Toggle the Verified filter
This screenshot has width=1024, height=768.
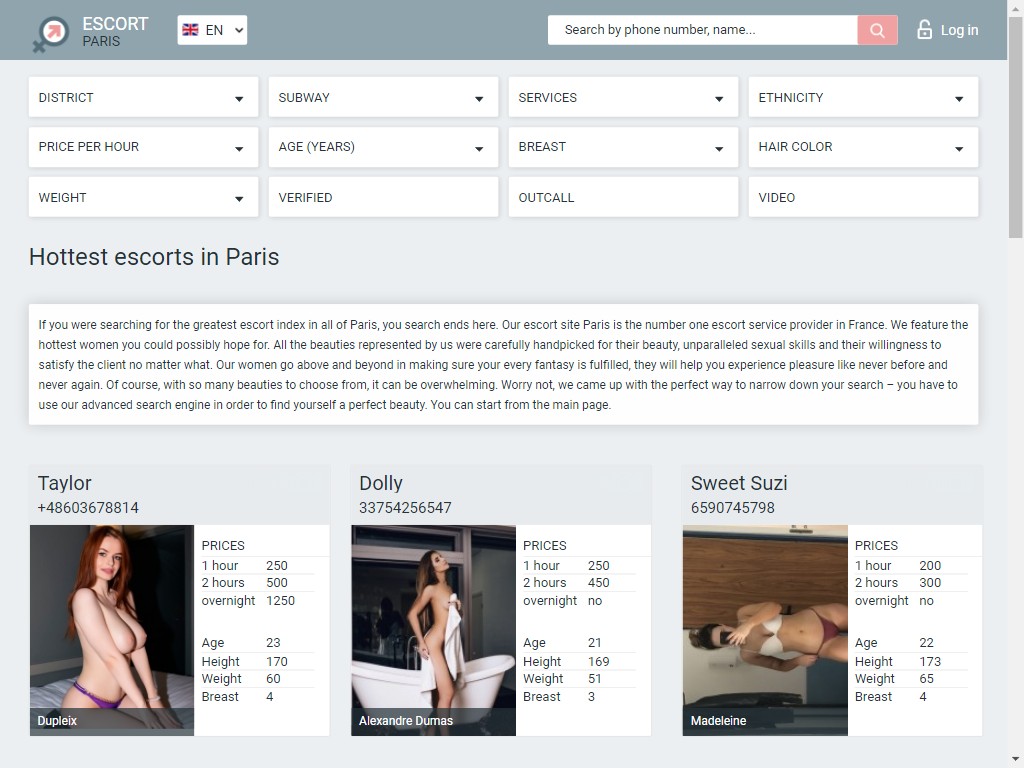coord(383,197)
